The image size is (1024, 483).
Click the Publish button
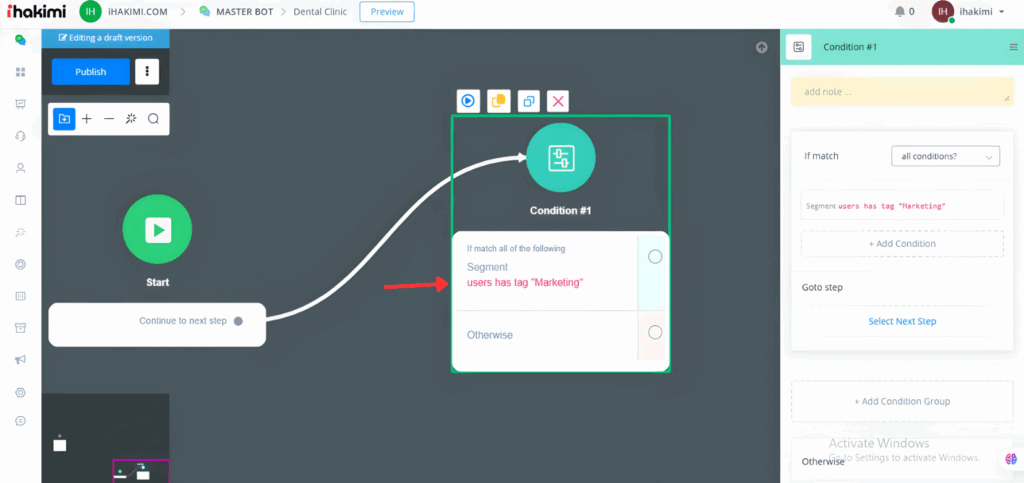[x=91, y=72]
